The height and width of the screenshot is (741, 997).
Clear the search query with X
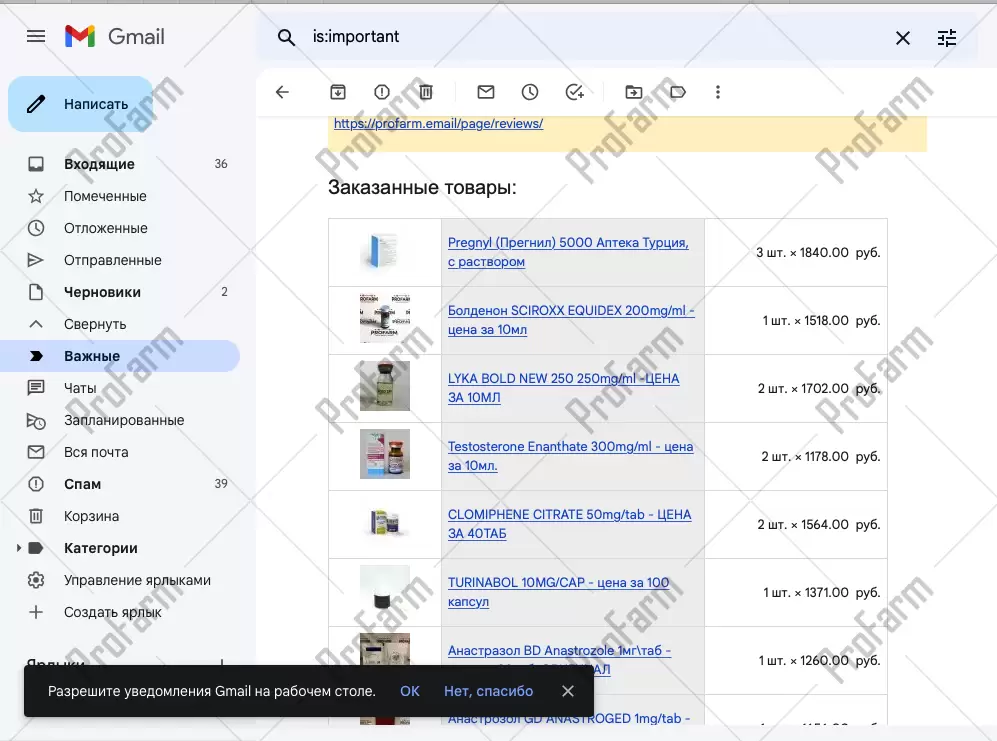click(x=902, y=38)
